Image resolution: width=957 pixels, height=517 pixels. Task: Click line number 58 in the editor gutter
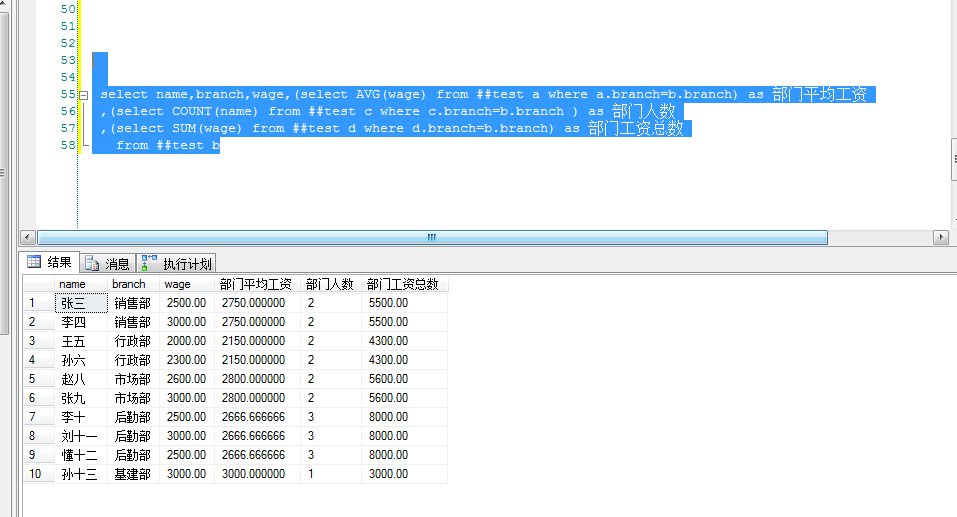[x=68, y=145]
